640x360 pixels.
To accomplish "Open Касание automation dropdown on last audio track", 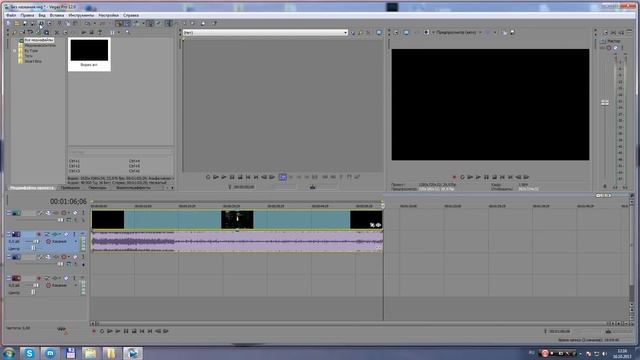I will point(76,285).
